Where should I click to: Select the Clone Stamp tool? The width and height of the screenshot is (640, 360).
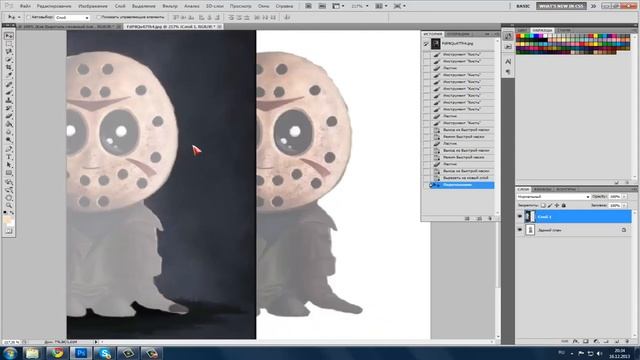tap(9, 100)
